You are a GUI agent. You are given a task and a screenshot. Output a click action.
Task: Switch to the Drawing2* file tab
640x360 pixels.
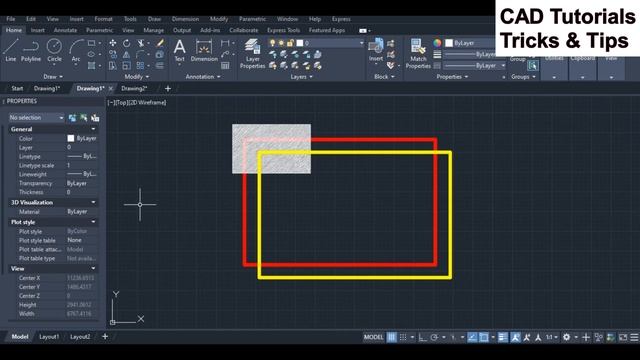[x=134, y=89]
